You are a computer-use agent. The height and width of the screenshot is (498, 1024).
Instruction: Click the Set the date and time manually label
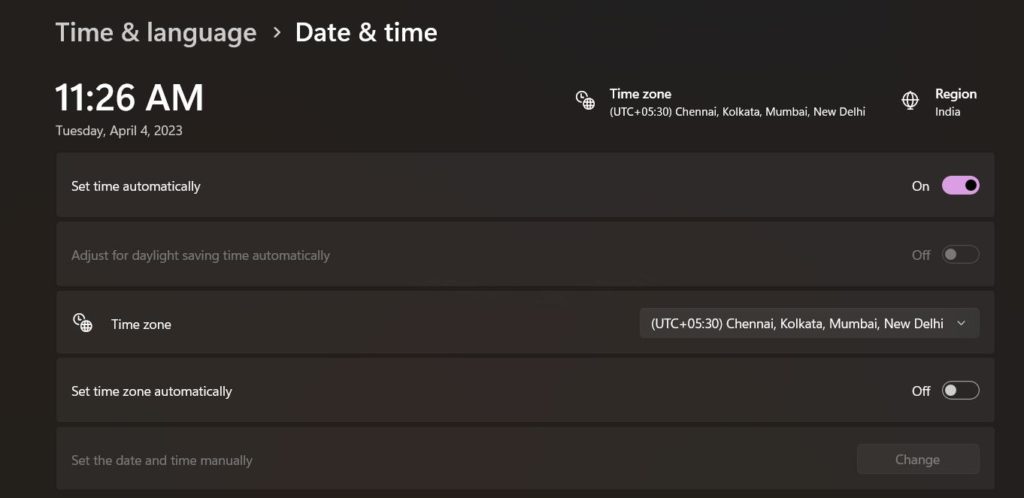pyautogui.click(x=162, y=461)
